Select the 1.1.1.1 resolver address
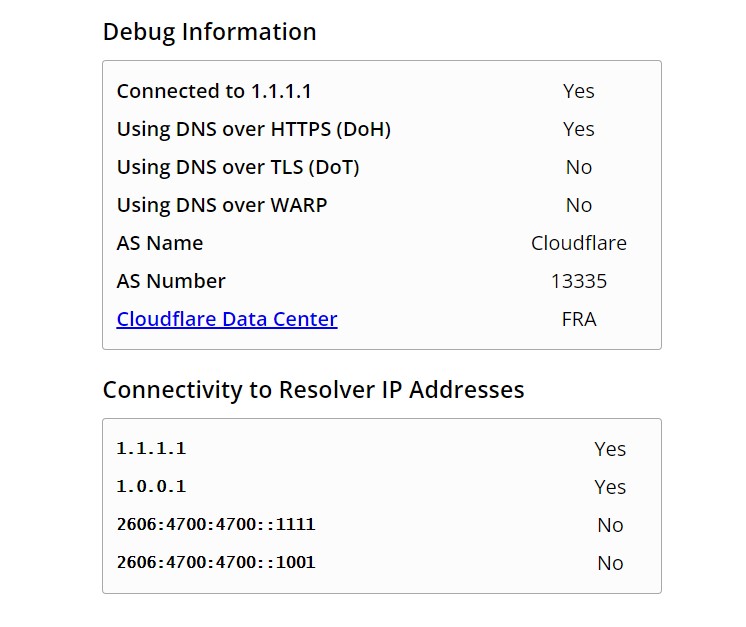The image size is (746, 627). 151,449
